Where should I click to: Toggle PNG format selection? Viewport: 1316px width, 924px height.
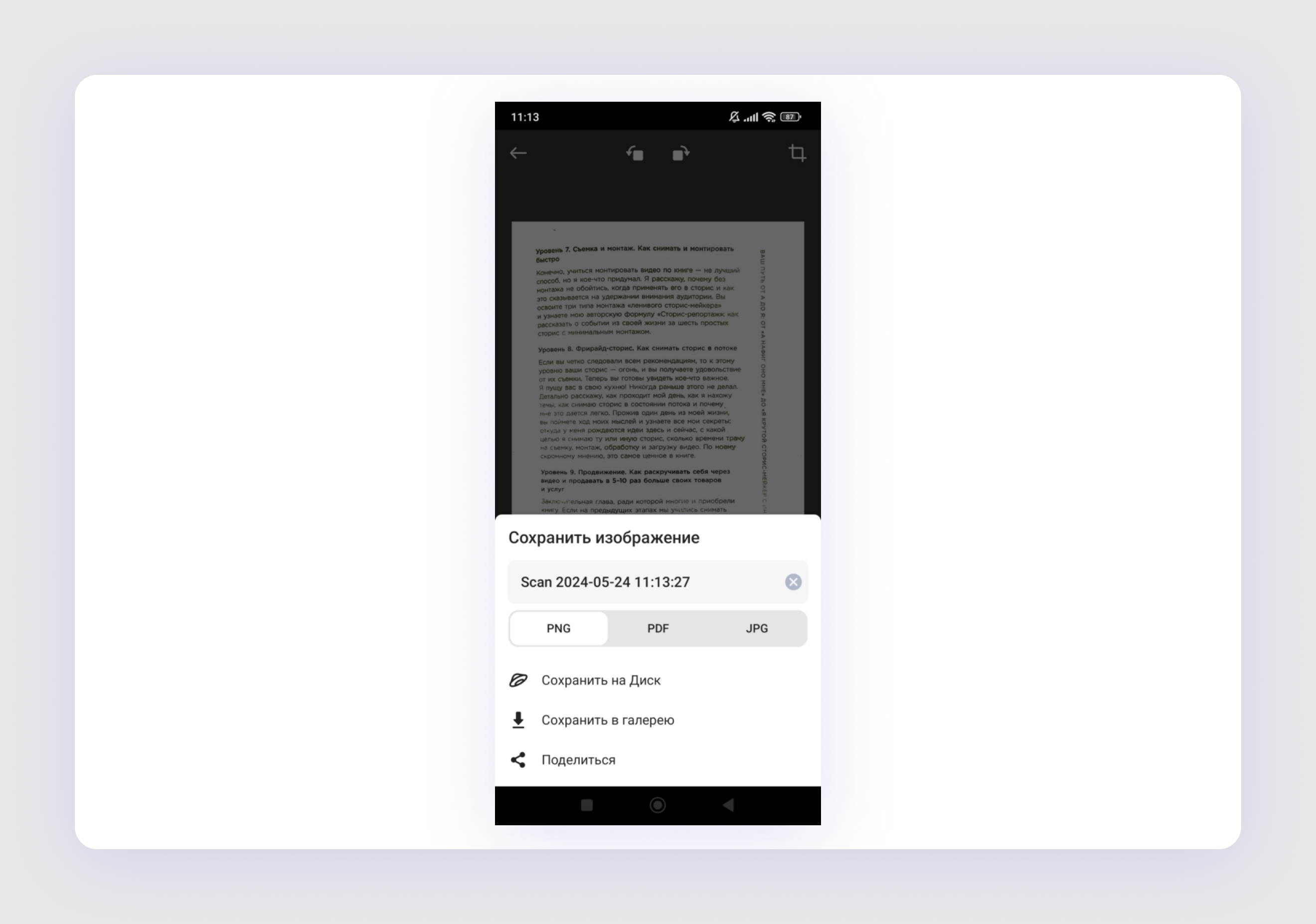[557, 627]
